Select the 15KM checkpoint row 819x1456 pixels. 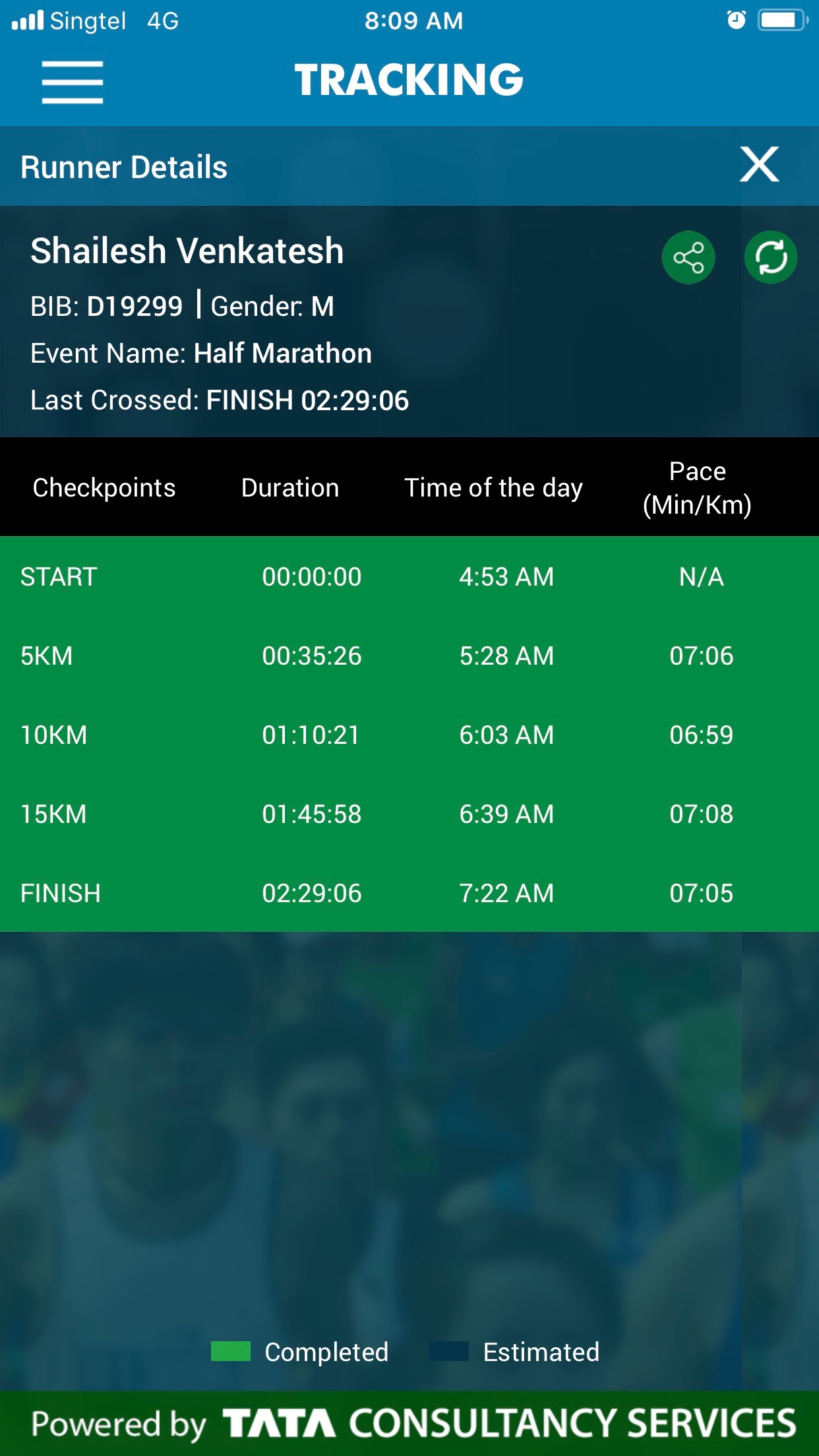[x=409, y=814]
